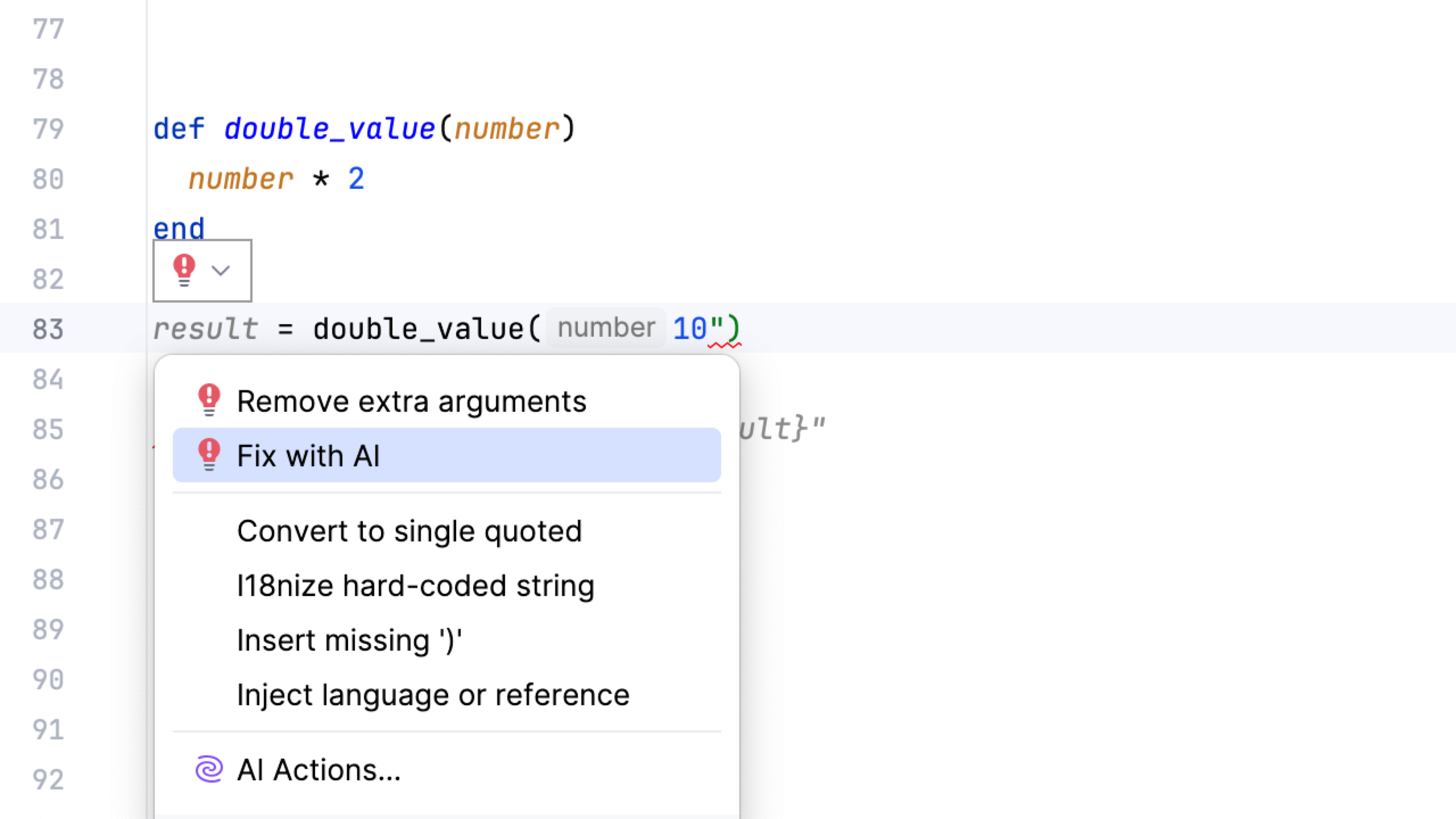Click red bulb icon beside Fix with AI
Viewport: 1456px width, 819px height.
(209, 455)
